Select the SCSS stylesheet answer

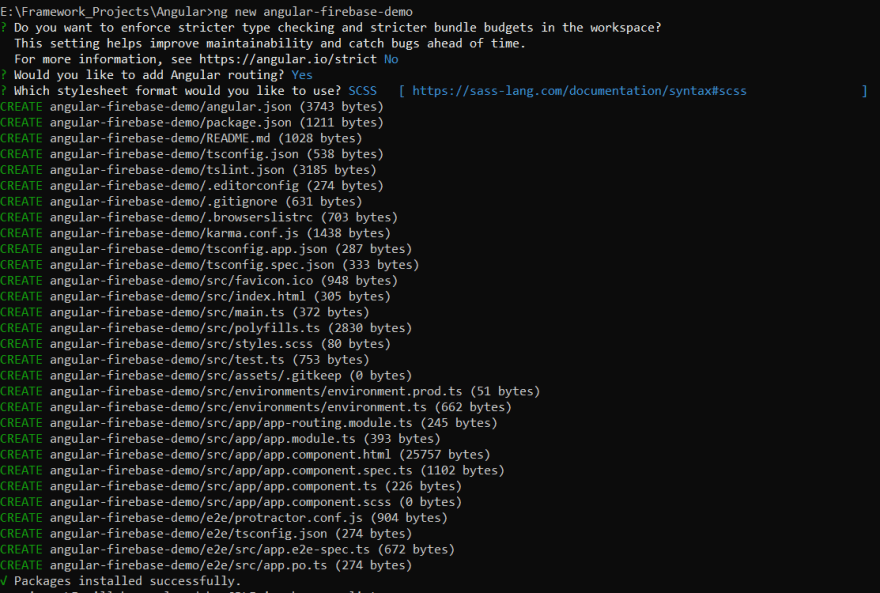click(363, 91)
